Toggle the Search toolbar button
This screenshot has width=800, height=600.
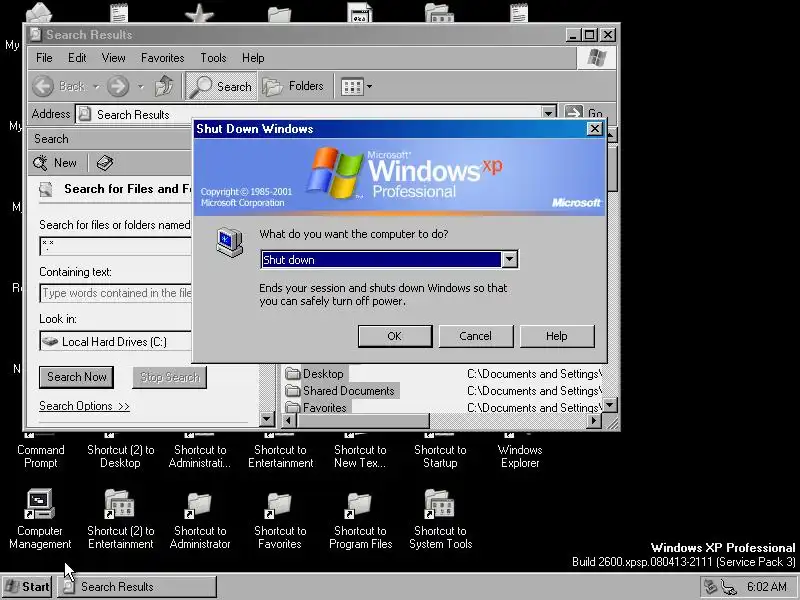pos(221,86)
